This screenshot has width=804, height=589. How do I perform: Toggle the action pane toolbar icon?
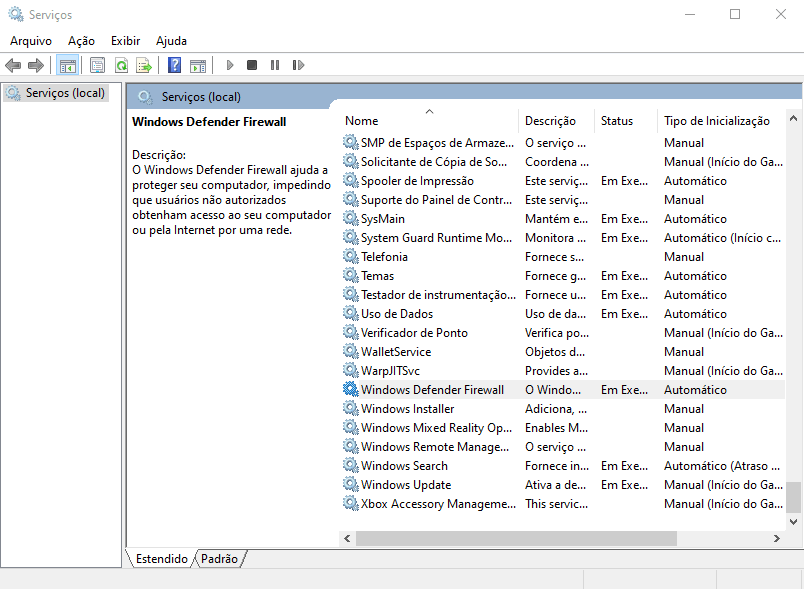coord(197,65)
